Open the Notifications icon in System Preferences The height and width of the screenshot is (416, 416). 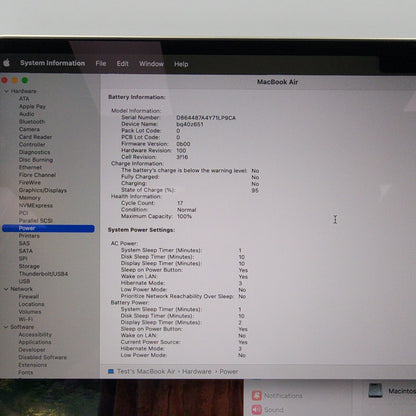click(257, 396)
